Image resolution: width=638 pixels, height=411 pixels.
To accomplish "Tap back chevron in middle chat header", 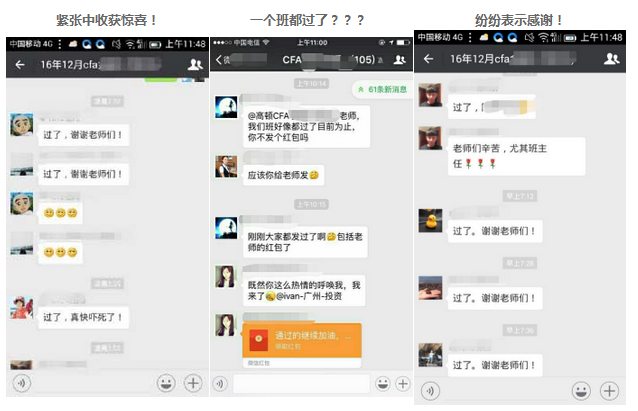I will point(220,61).
